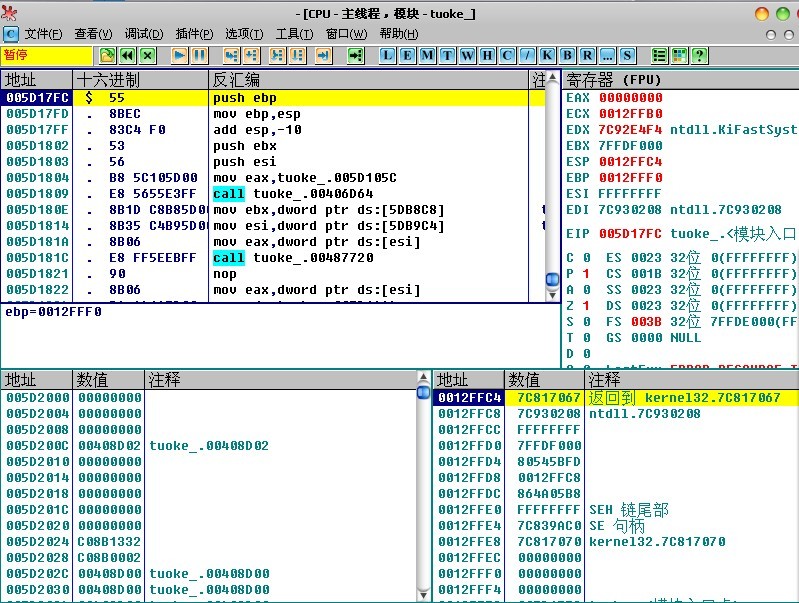This screenshot has width=799, height=603.
Task: Click the 寄存器 (FPU) header to switch register view
Action: click(x=681, y=80)
